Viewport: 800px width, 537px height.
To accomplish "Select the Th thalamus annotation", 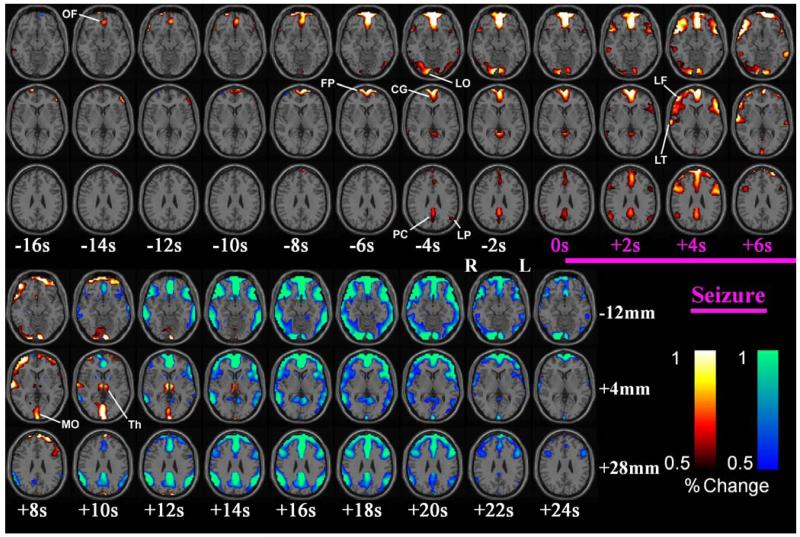I will [x=135, y=424].
